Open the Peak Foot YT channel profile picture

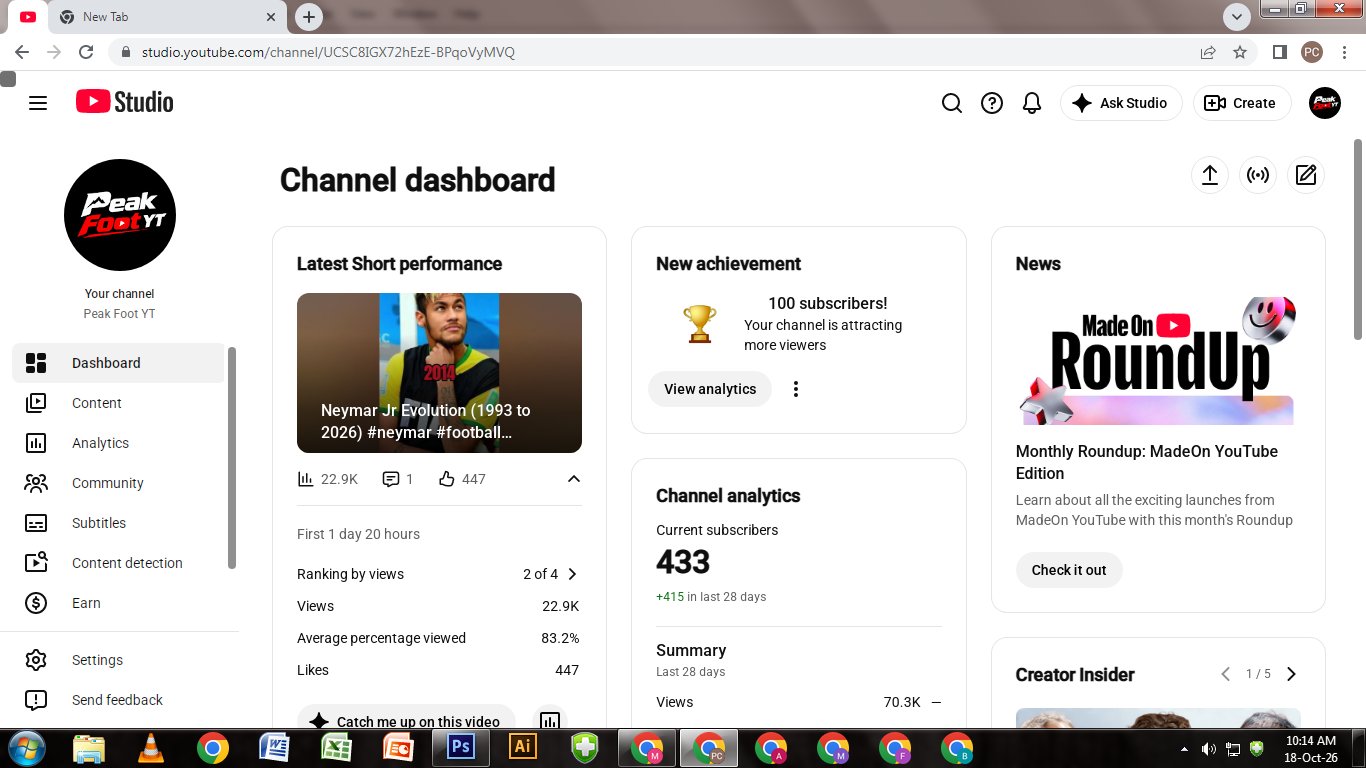[x=120, y=215]
